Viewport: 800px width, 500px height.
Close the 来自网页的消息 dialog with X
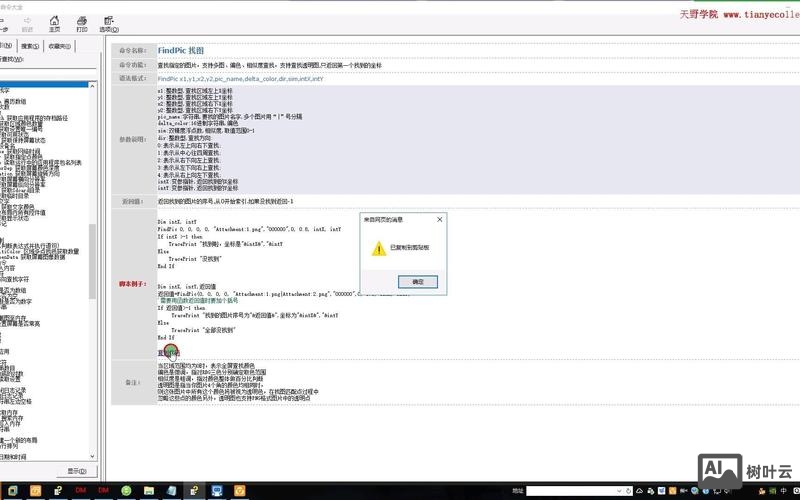[x=439, y=218]
